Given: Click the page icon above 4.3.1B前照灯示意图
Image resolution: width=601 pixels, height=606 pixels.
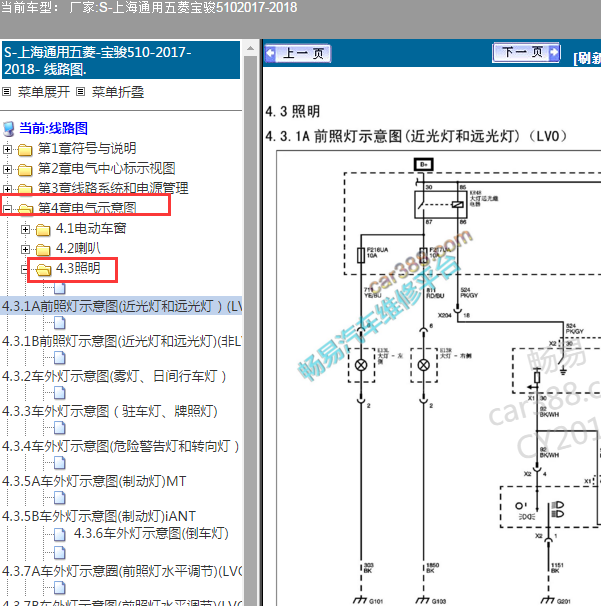Looking at the screenshot, I should click(x=60, y=323).
